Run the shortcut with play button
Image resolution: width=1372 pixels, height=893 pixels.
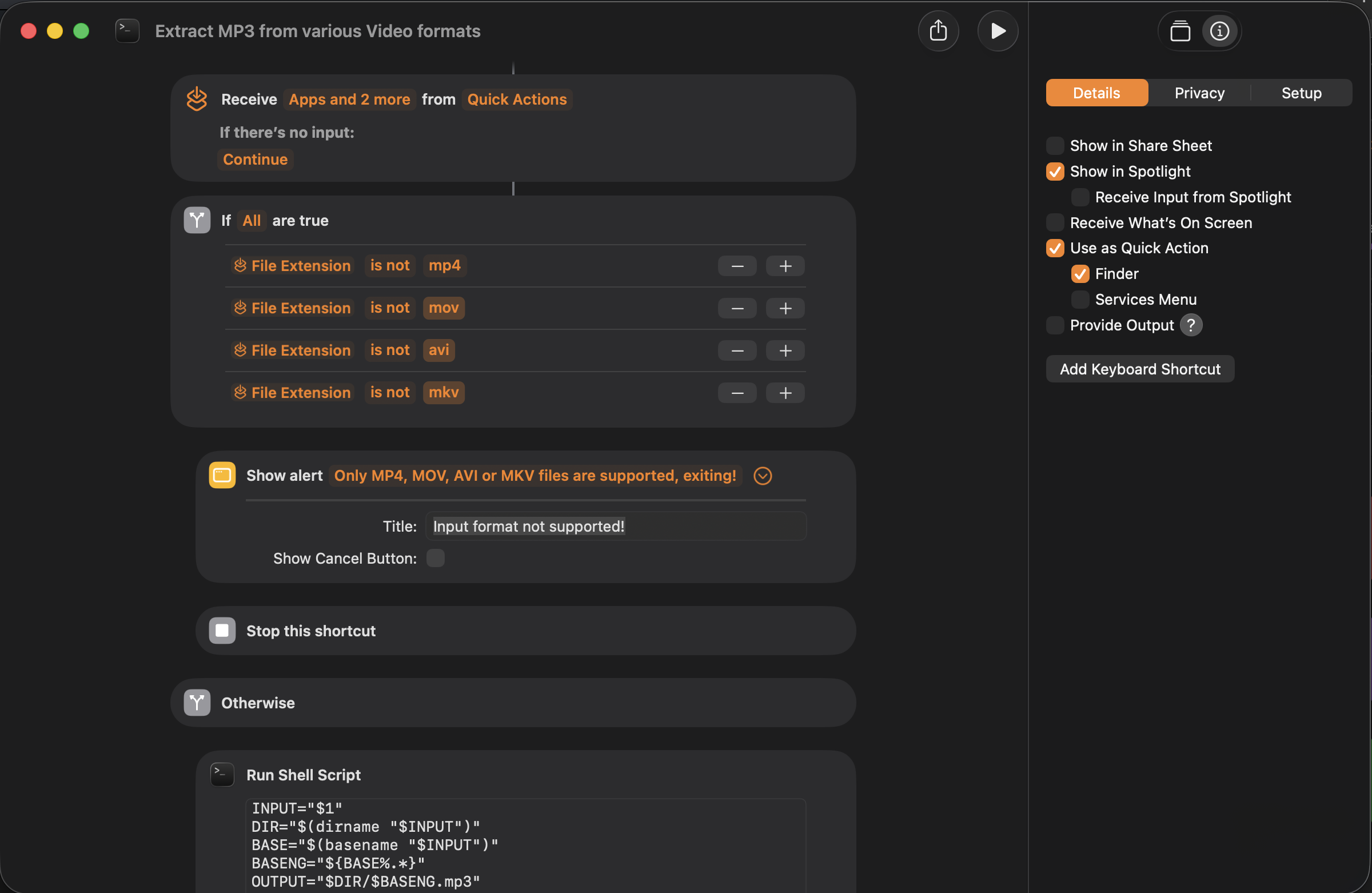click(x=998, y=31)
